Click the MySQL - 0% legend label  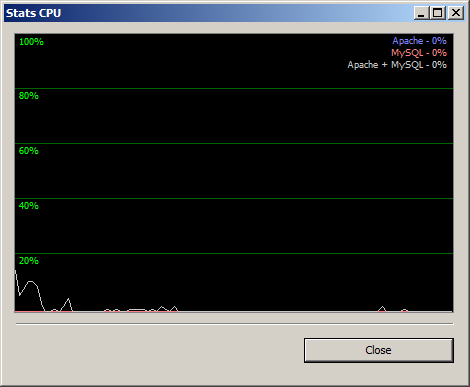click(419, 53)
